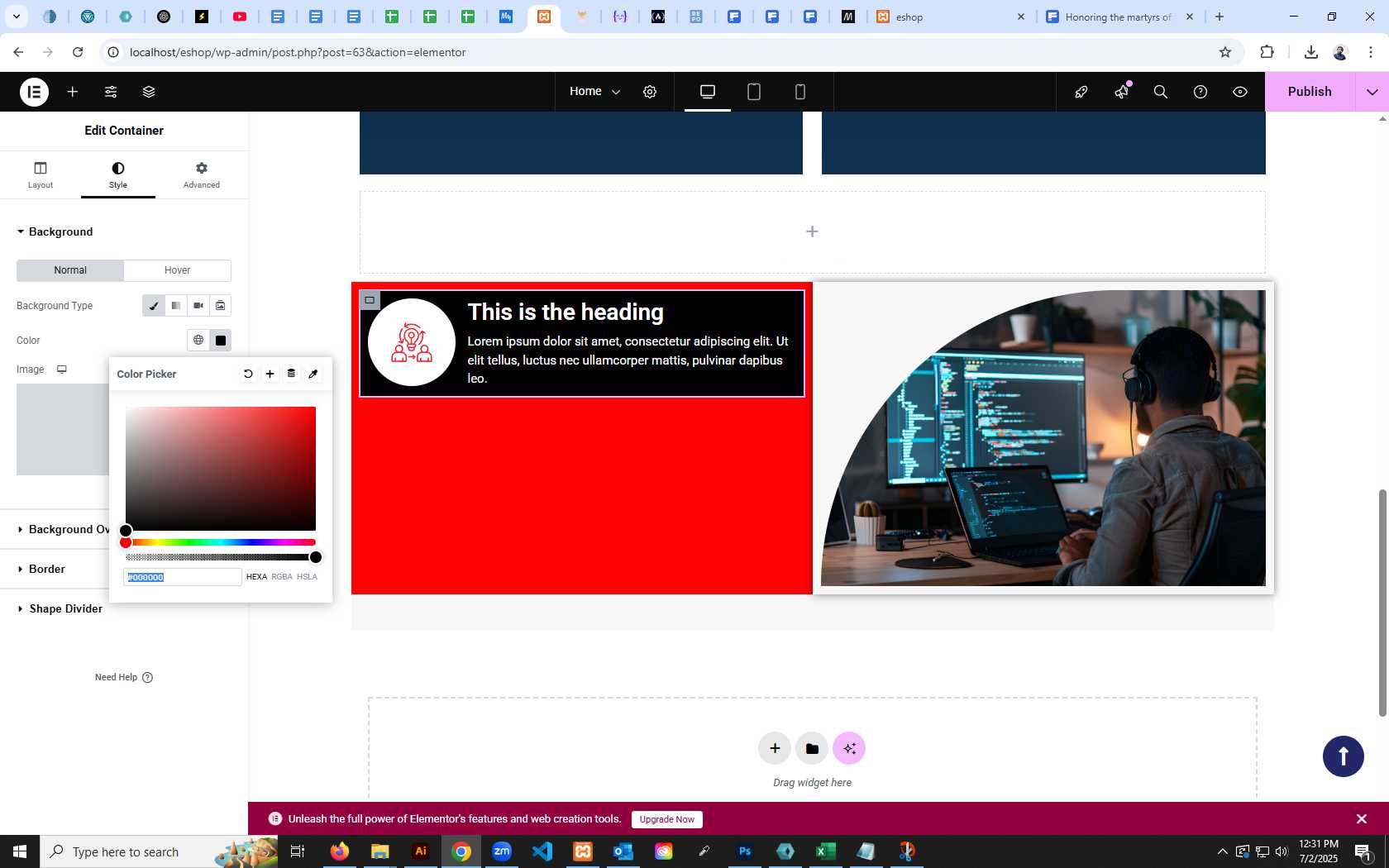The width and height of the screenshot is (1389, 868).
Task: Select Normal background state
Action: click(70, 270)
